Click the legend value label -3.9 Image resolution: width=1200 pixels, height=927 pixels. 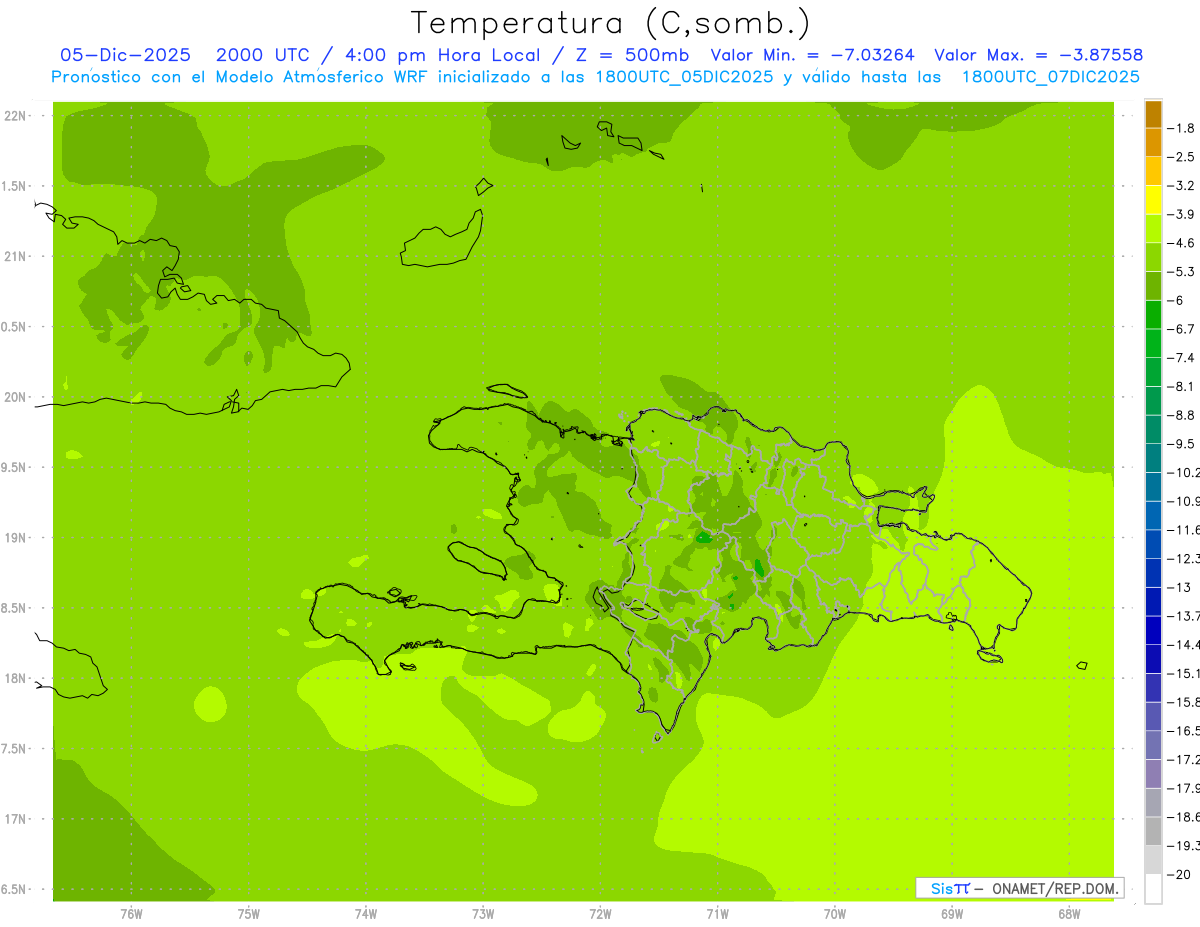(1183, 214)
